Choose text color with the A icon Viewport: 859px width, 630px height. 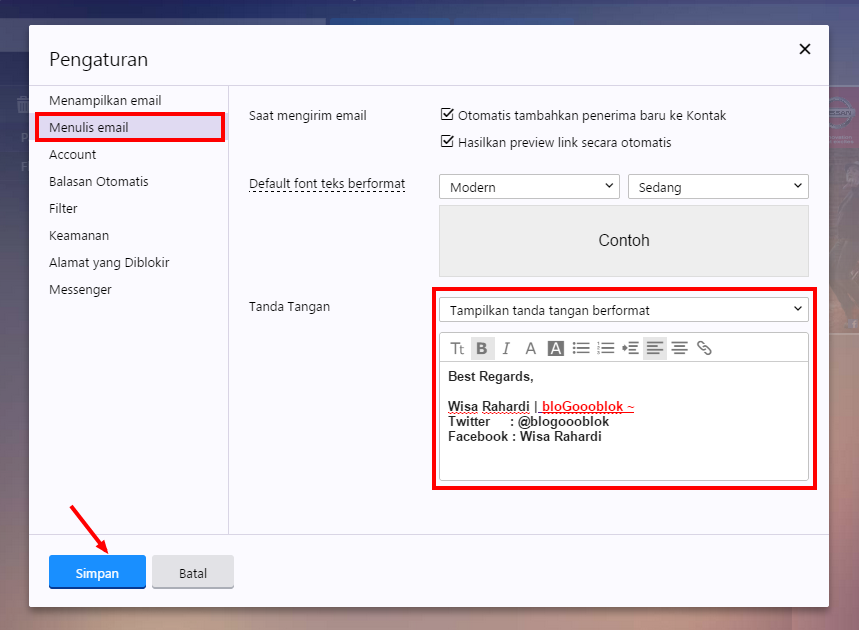(530, 348)
